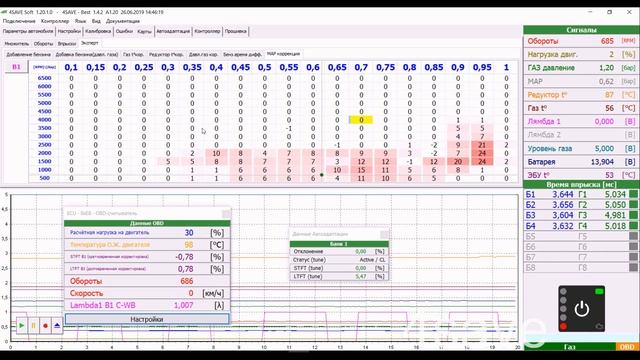The height and width of the screenshot is (360, 640).
Task: Click the Батарея signal row showing 13,904
Action: [581, 162]
